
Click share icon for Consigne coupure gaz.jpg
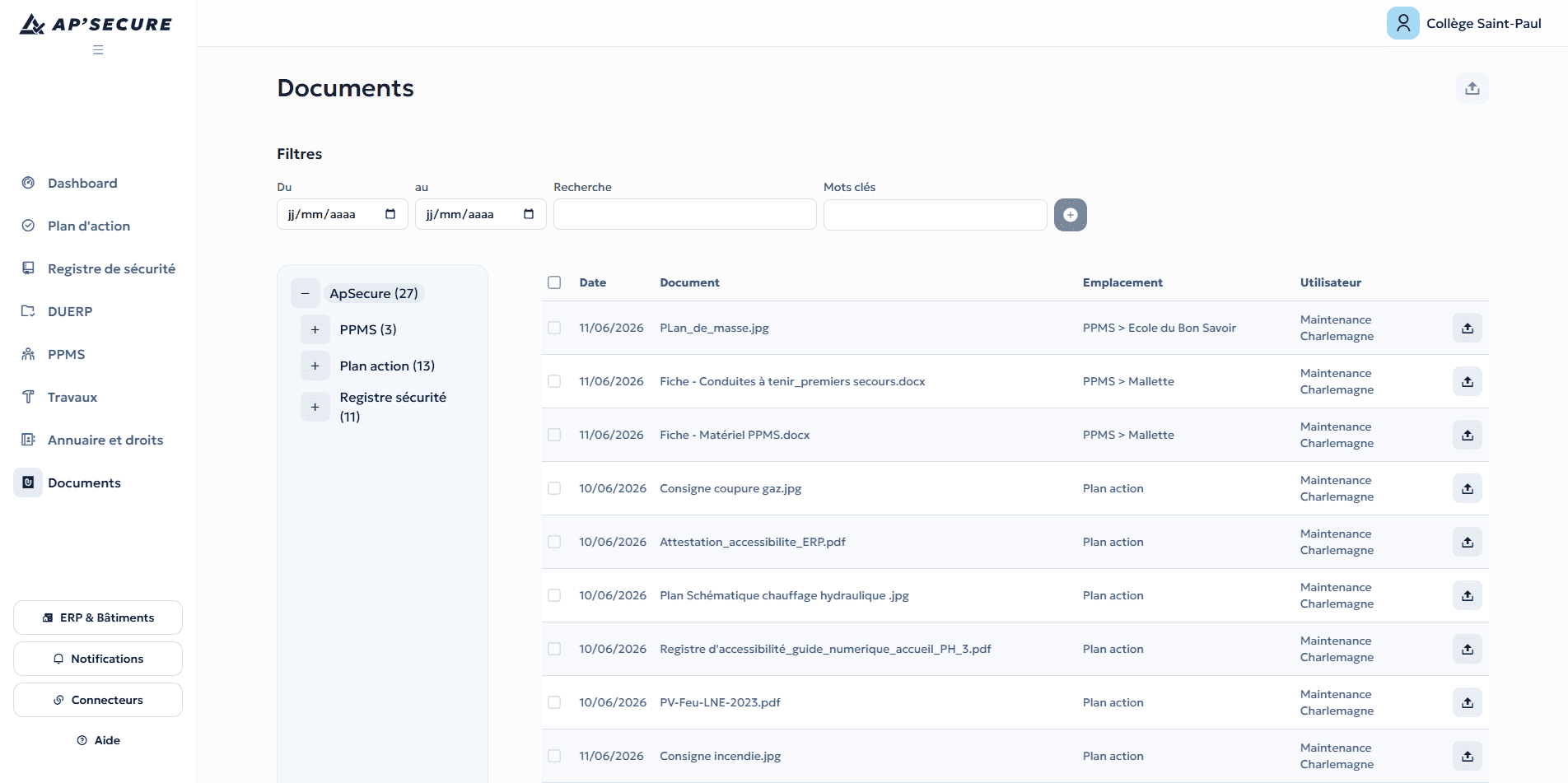(x=1467, y=488)
